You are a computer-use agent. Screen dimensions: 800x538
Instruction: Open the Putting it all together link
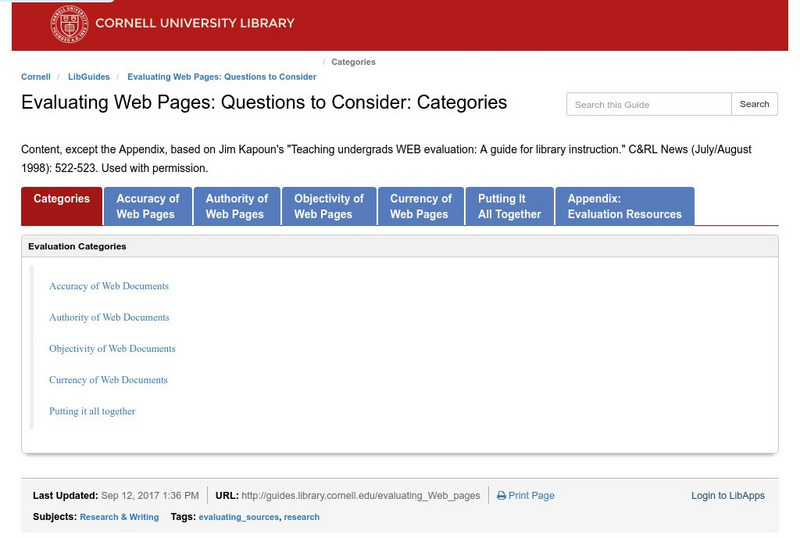[92, 411]
